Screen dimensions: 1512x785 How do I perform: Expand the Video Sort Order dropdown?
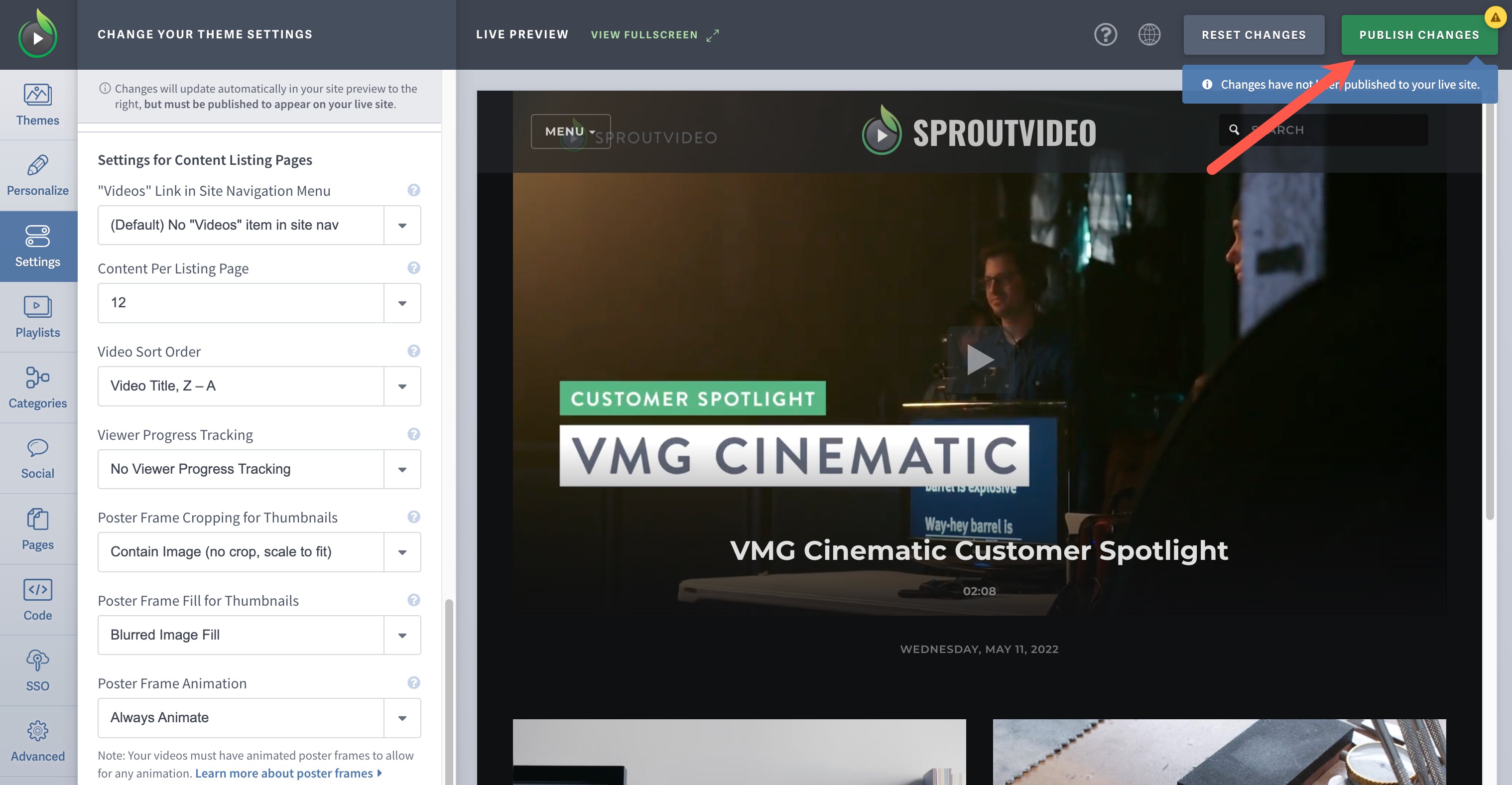(x=259, y=386)
